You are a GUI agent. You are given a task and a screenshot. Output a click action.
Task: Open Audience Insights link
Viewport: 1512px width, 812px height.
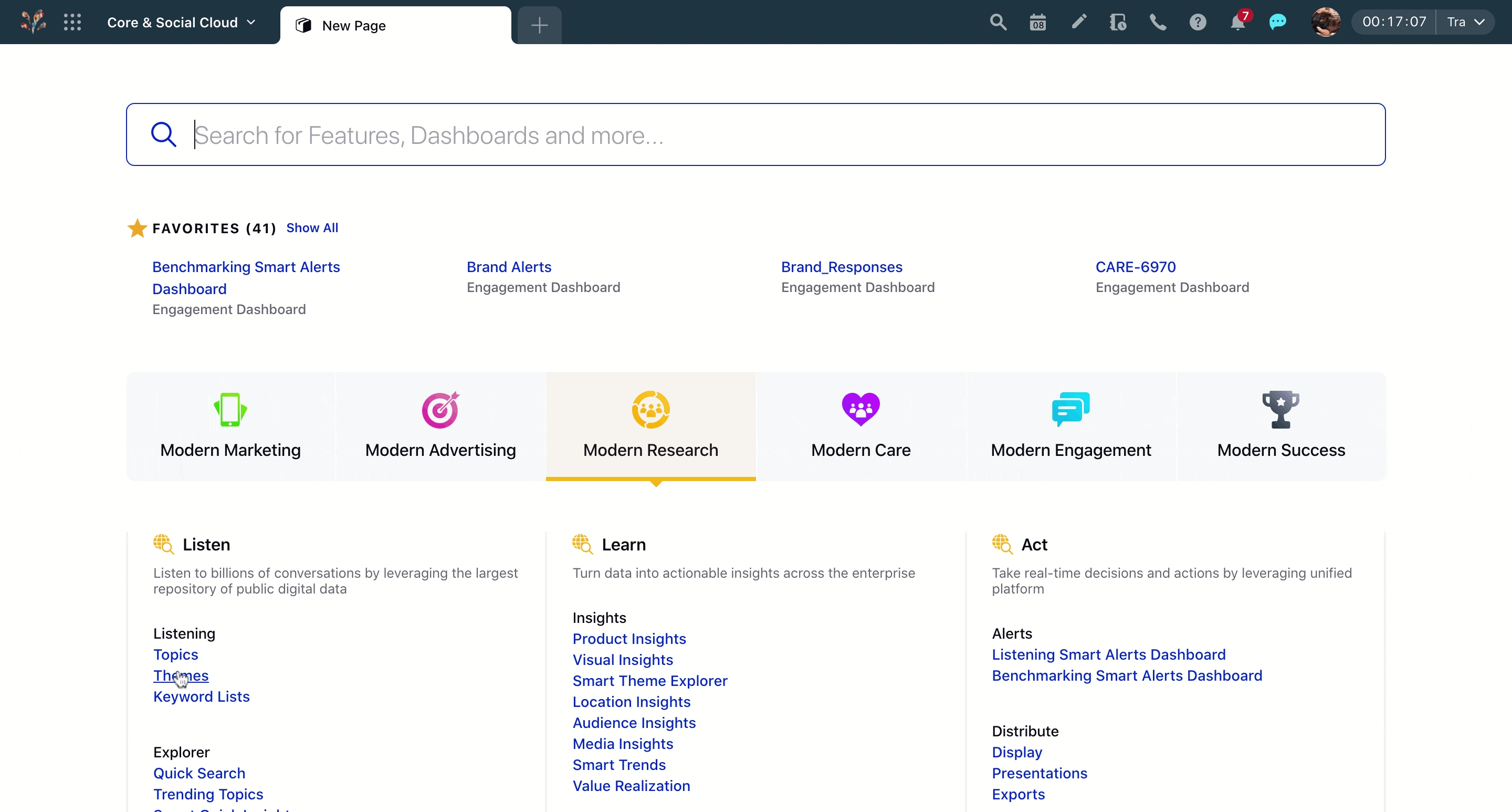click(634, 723)
